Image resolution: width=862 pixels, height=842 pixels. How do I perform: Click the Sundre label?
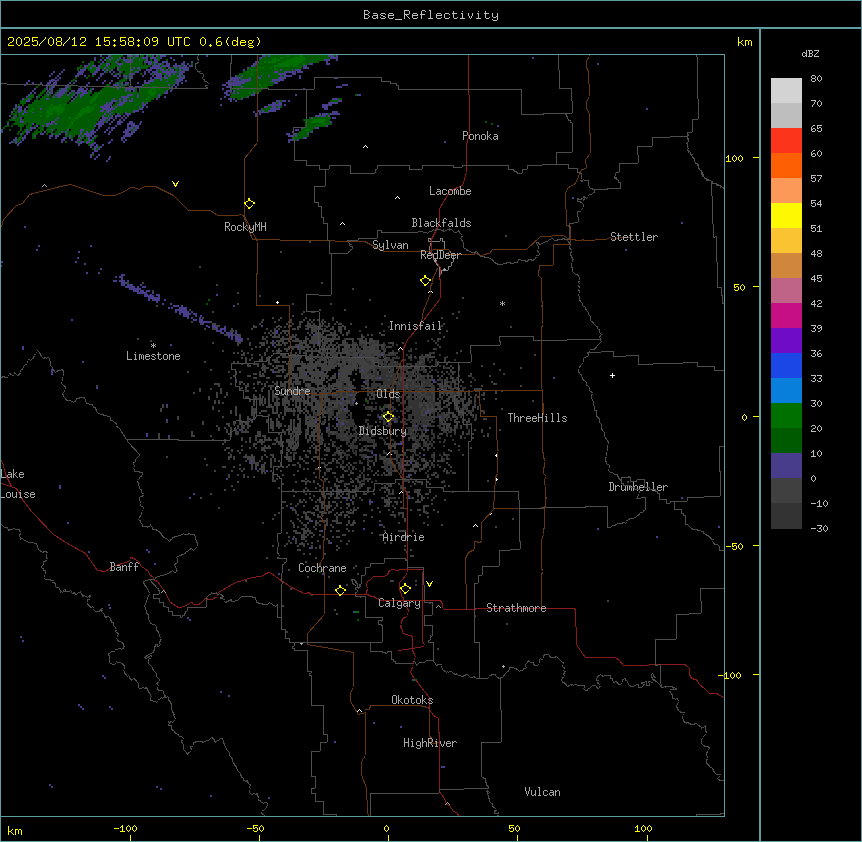[292, 391]
